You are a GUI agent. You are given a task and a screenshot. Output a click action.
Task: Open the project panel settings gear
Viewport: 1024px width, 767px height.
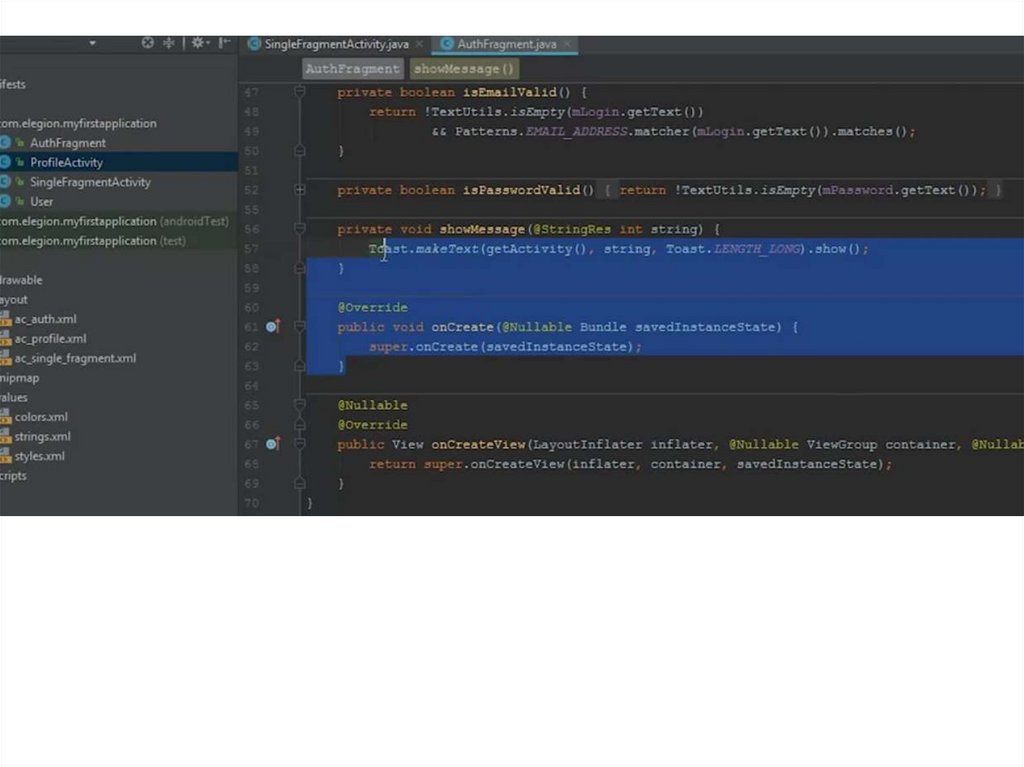[x=198, y=43]
